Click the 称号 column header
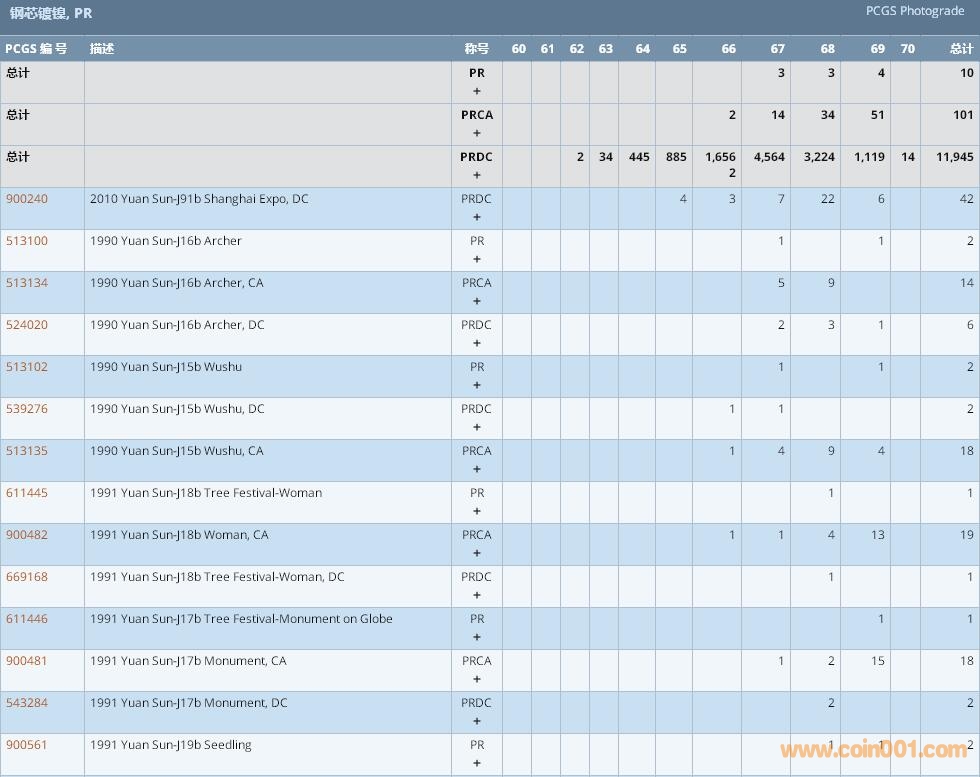This screenshot has height=777, width=980. pos(477,49)
